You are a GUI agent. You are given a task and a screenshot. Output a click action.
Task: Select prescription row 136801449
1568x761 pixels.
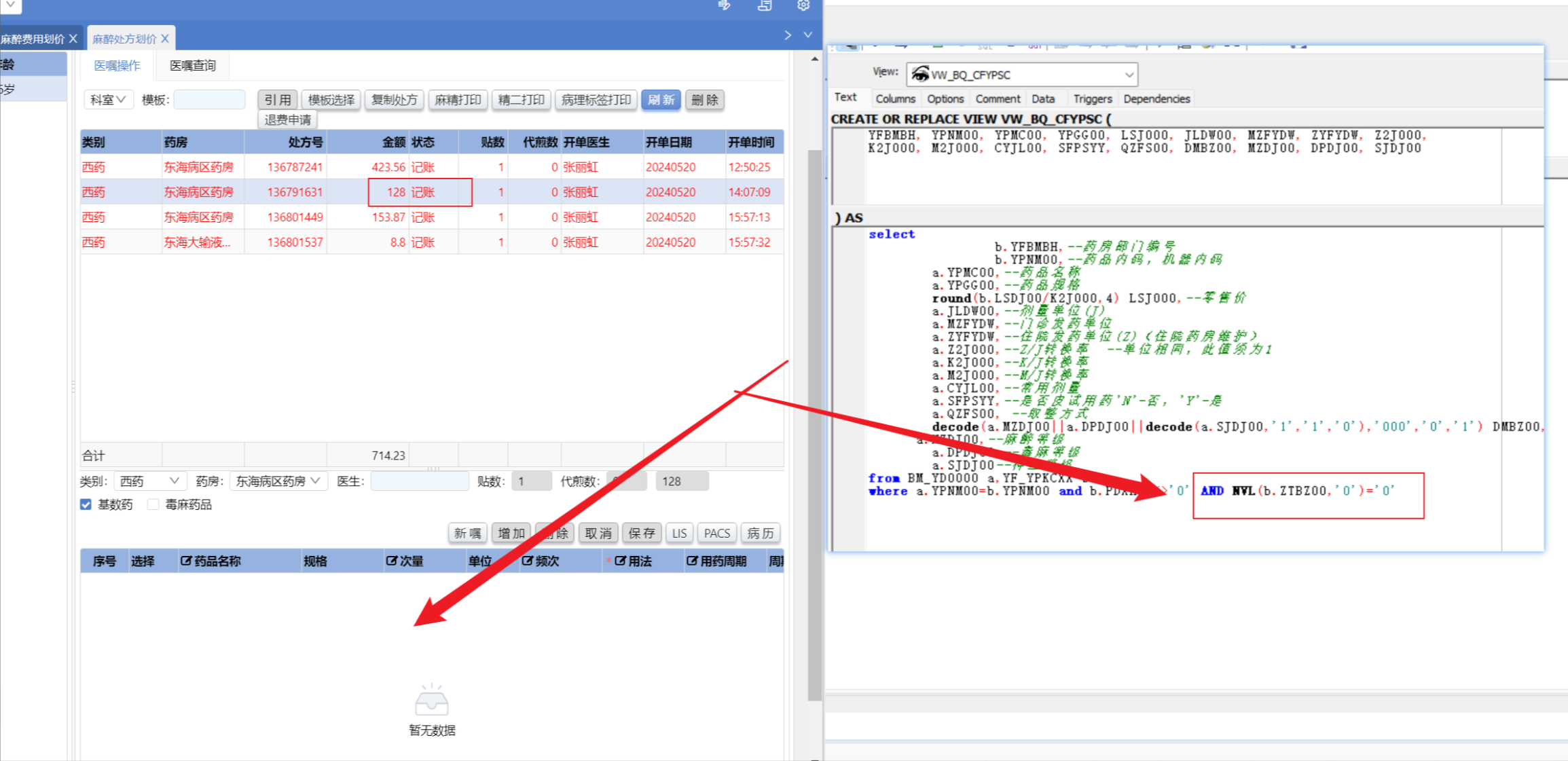click(295, 217)
